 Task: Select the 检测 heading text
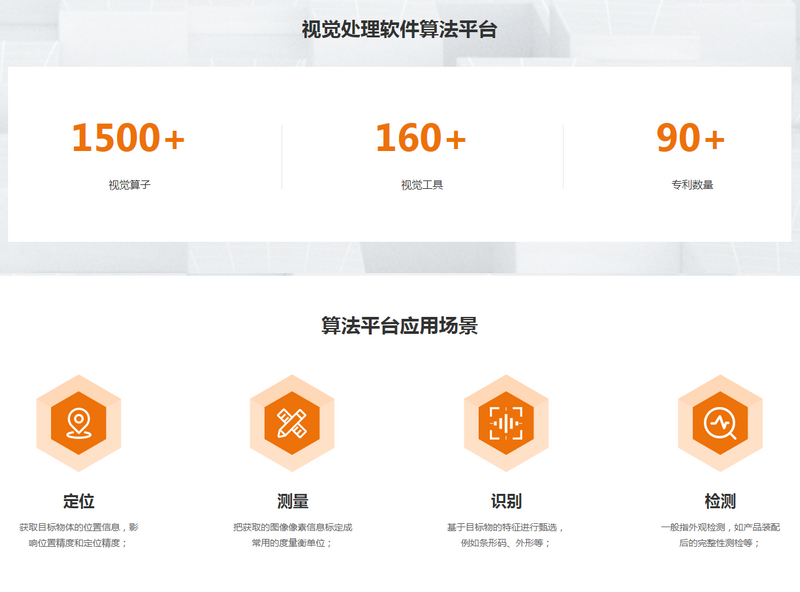pos(720,501)
